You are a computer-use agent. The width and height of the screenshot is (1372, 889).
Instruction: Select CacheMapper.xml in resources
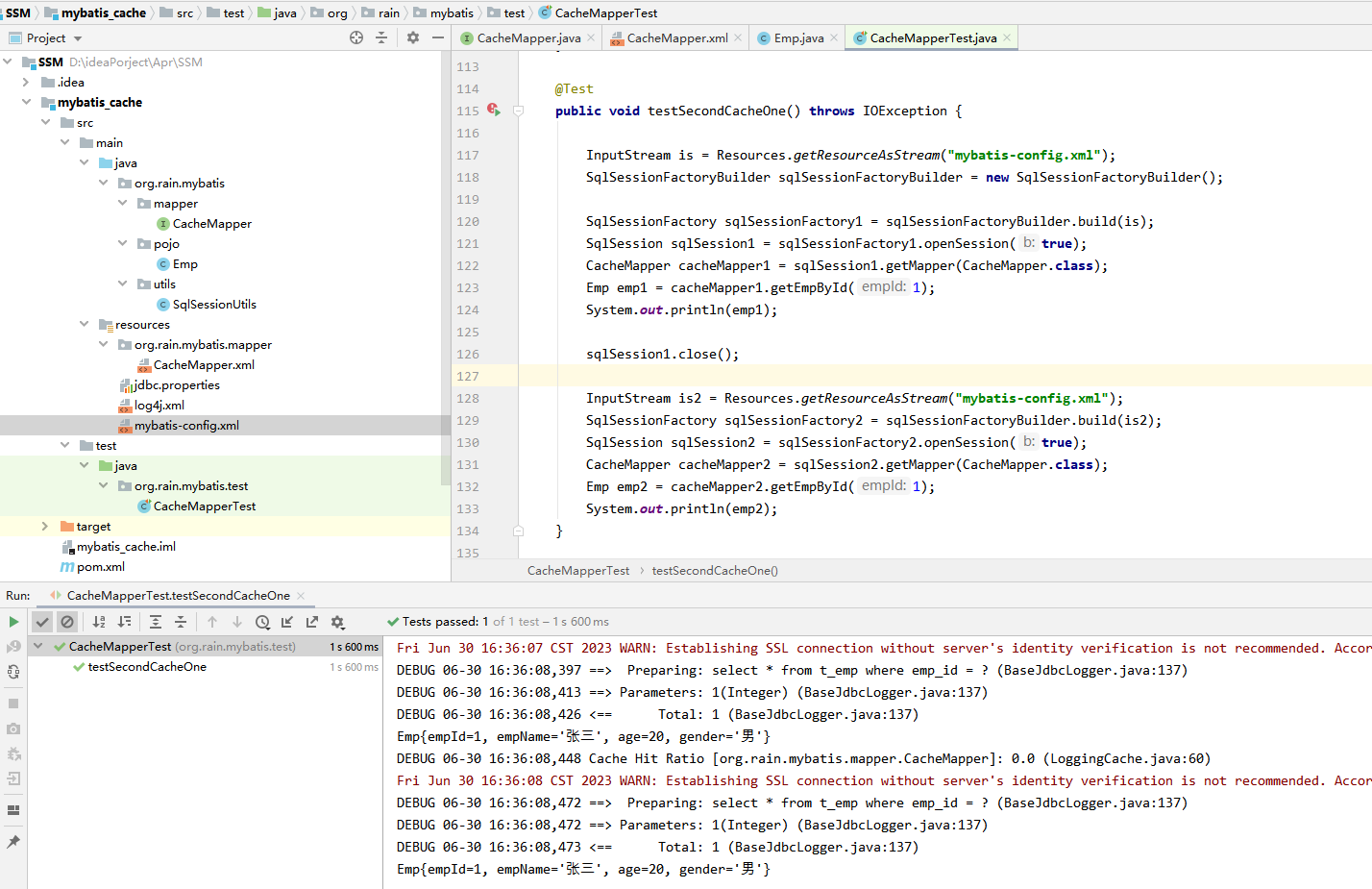[x=204, y=364]
